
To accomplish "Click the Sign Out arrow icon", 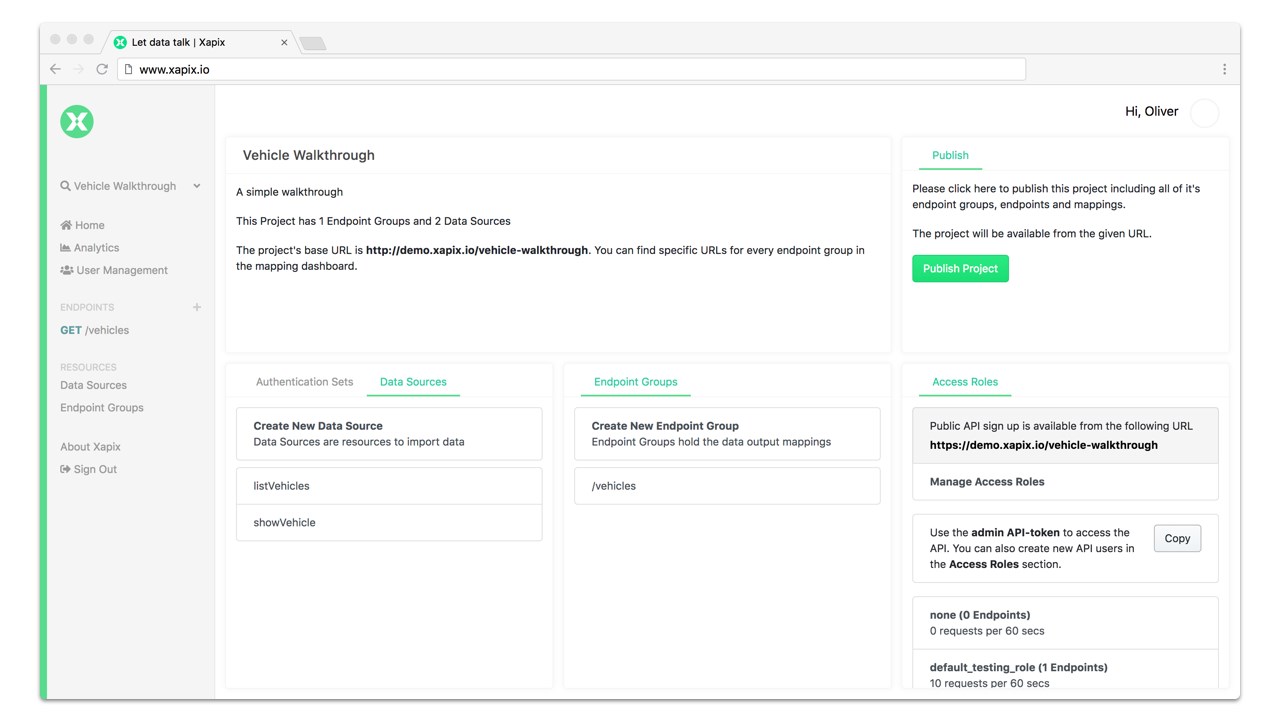I will click(x=66, y=469).
